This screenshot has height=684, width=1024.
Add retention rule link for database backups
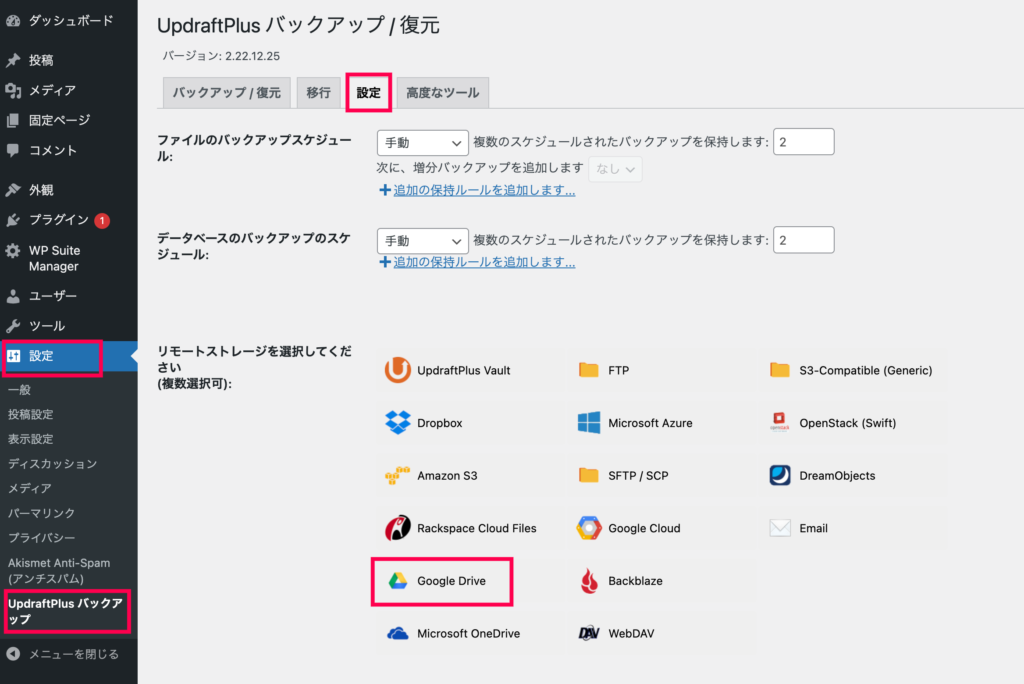pos(484,262)
